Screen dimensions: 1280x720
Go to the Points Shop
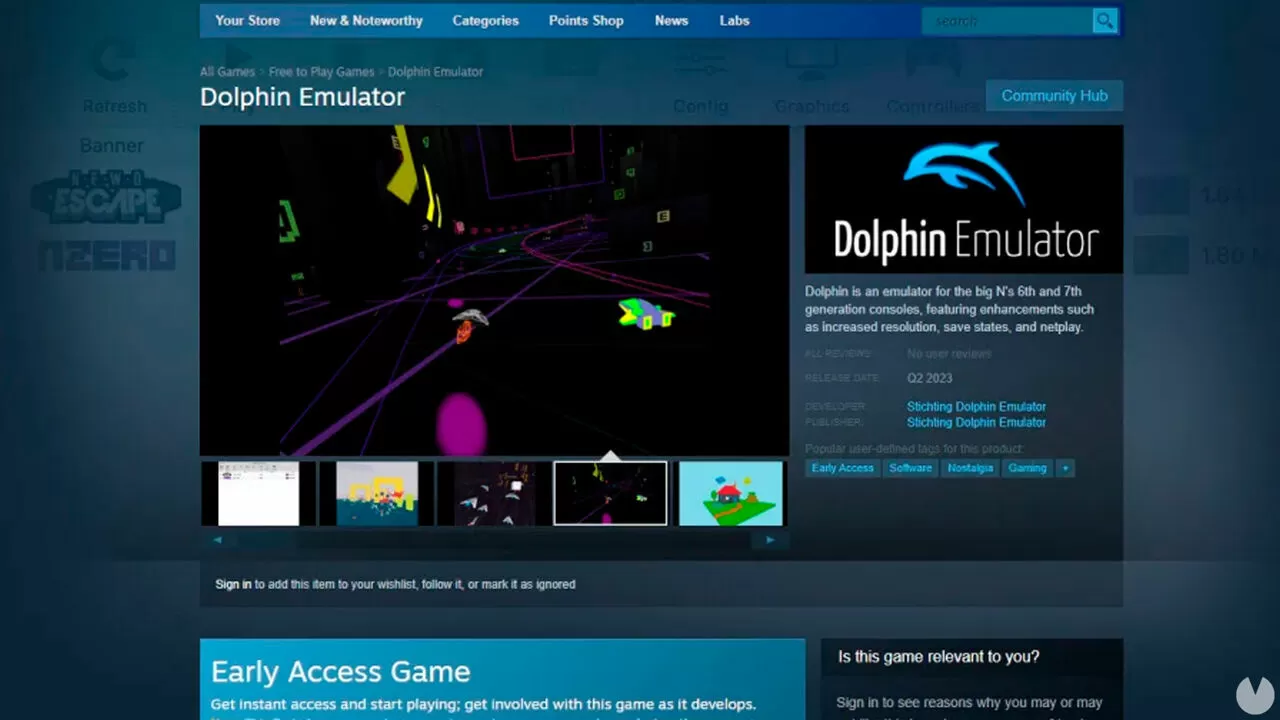tap(586, 20)
